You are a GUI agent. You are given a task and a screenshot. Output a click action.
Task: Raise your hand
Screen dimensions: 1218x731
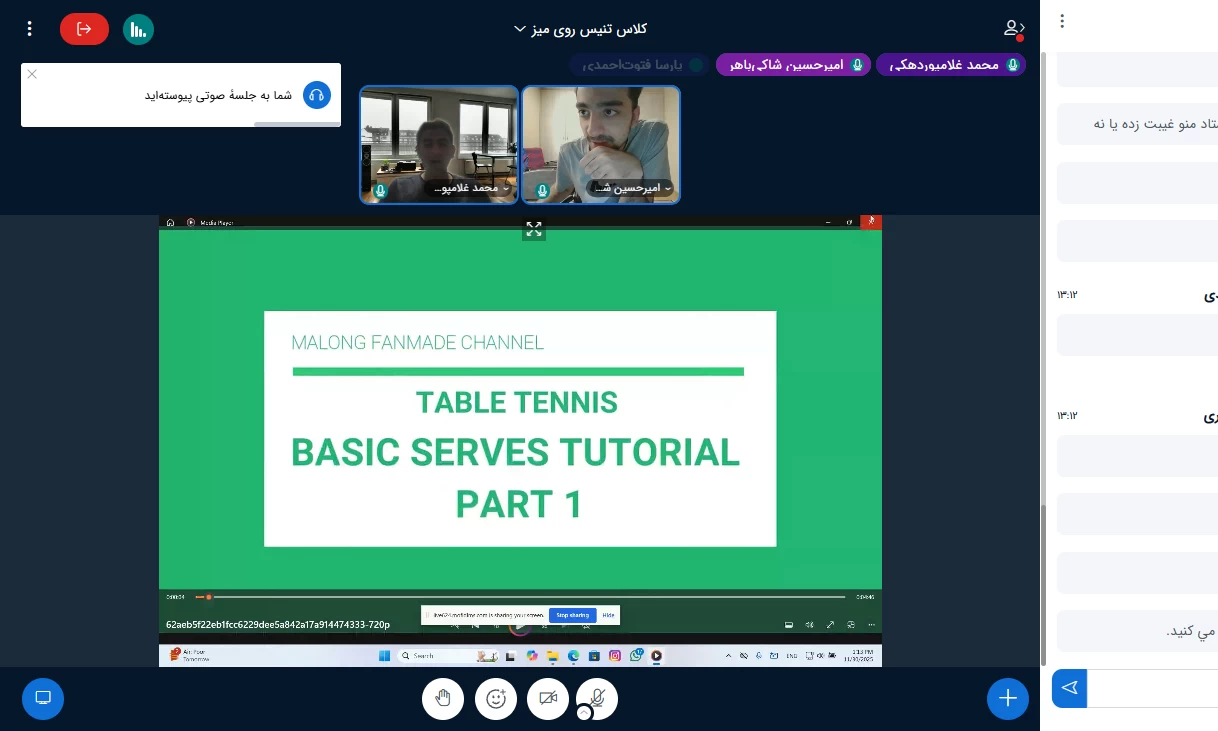[443, 698]
